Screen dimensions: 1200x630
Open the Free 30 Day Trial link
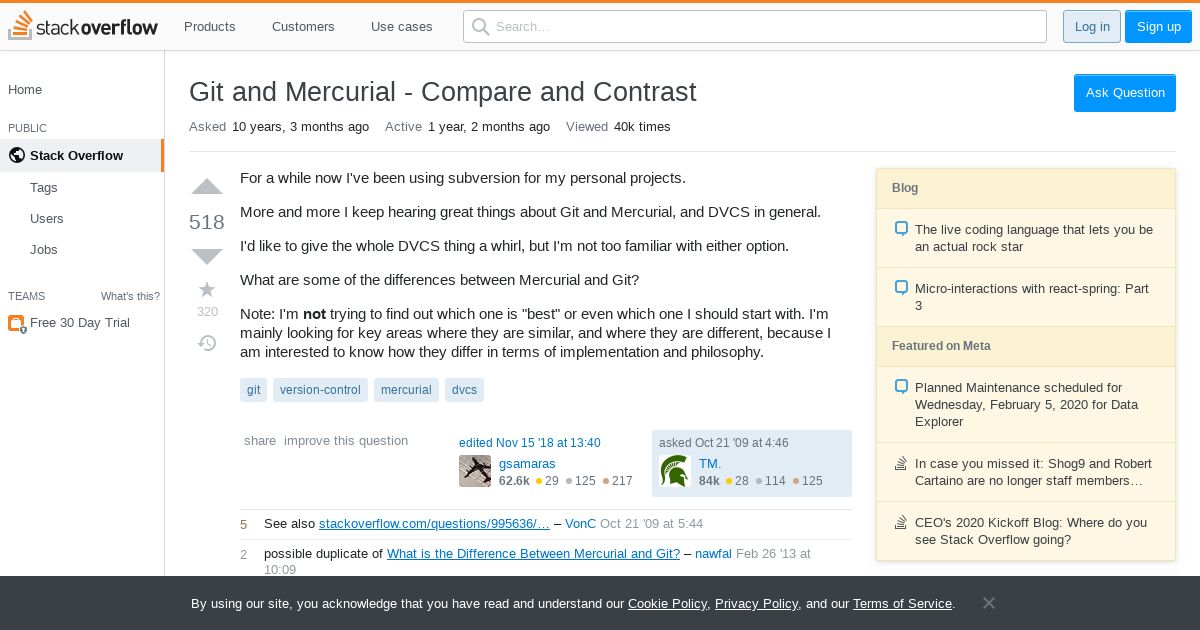point(80,323)
